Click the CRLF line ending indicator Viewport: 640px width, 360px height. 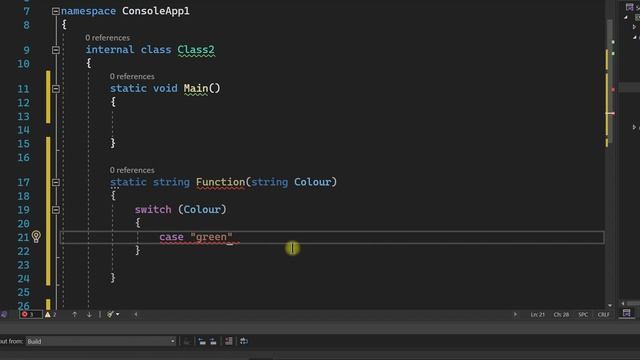point(603,314)
